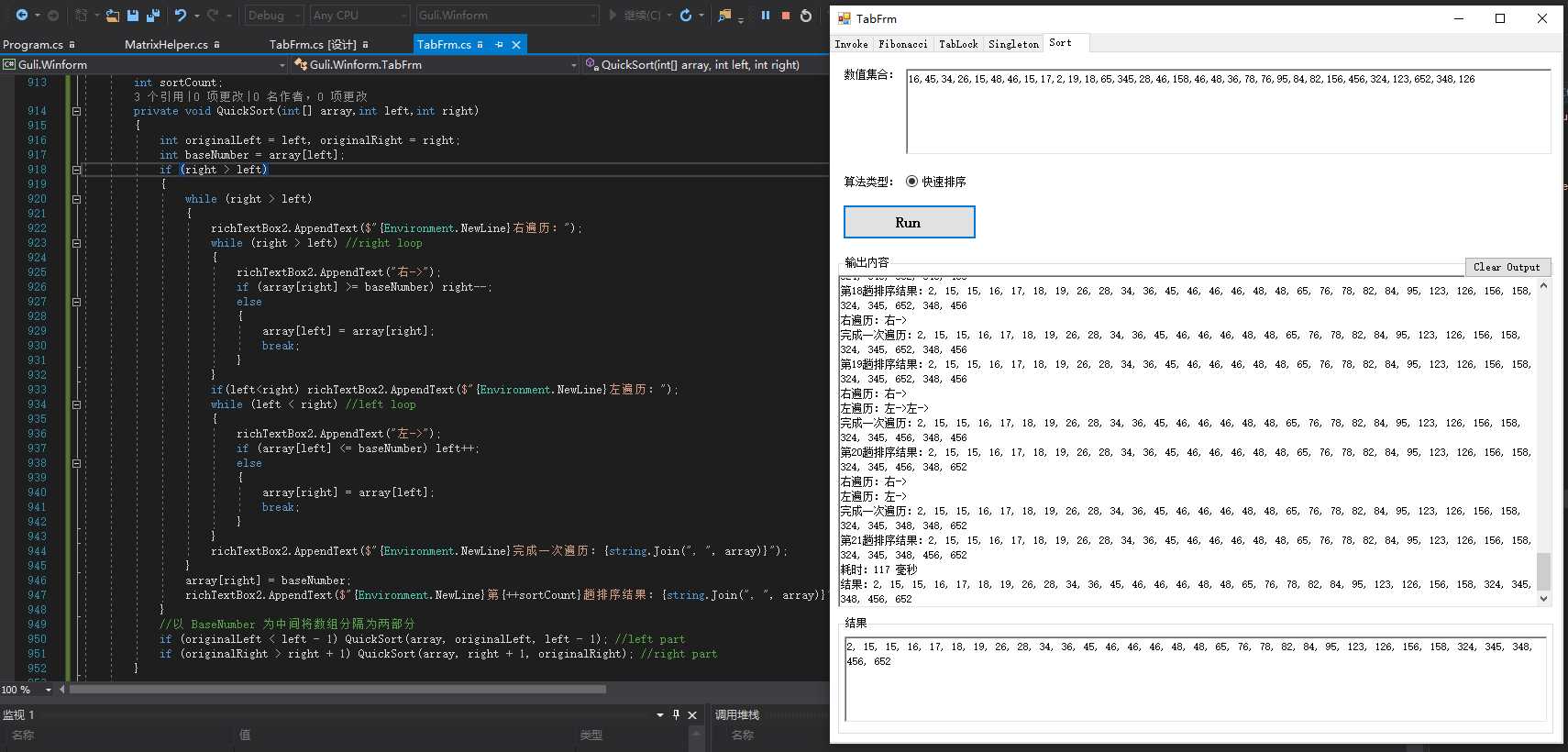Collapse the left loop at line 934
Image resolution: width=1568 pixels, height=752 pixels.
click(76, 404)
